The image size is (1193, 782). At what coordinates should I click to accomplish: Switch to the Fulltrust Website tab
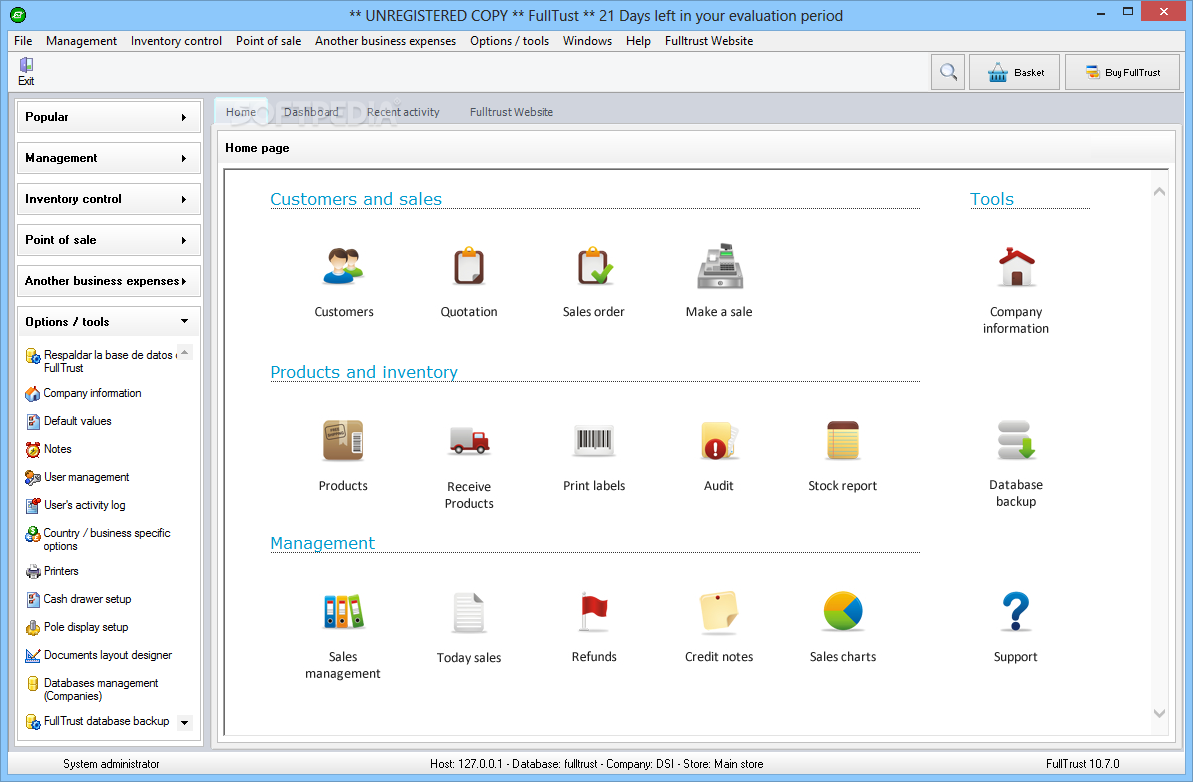[x=511, y=112]
